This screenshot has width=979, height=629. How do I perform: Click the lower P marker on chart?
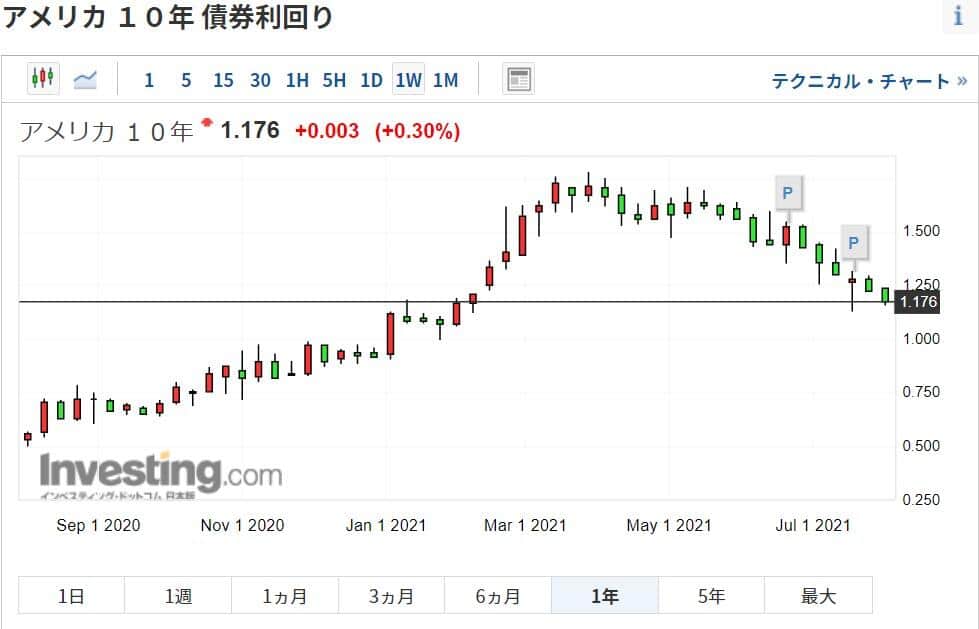(853, 242)
